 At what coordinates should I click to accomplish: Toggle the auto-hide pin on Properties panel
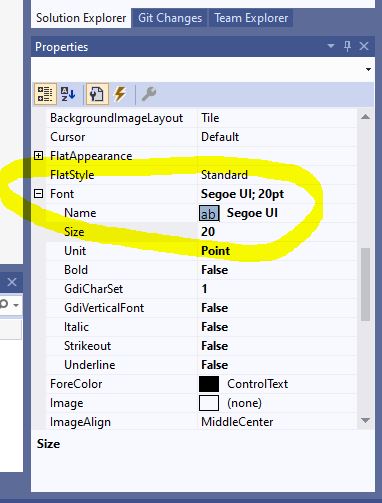point(347,46)
